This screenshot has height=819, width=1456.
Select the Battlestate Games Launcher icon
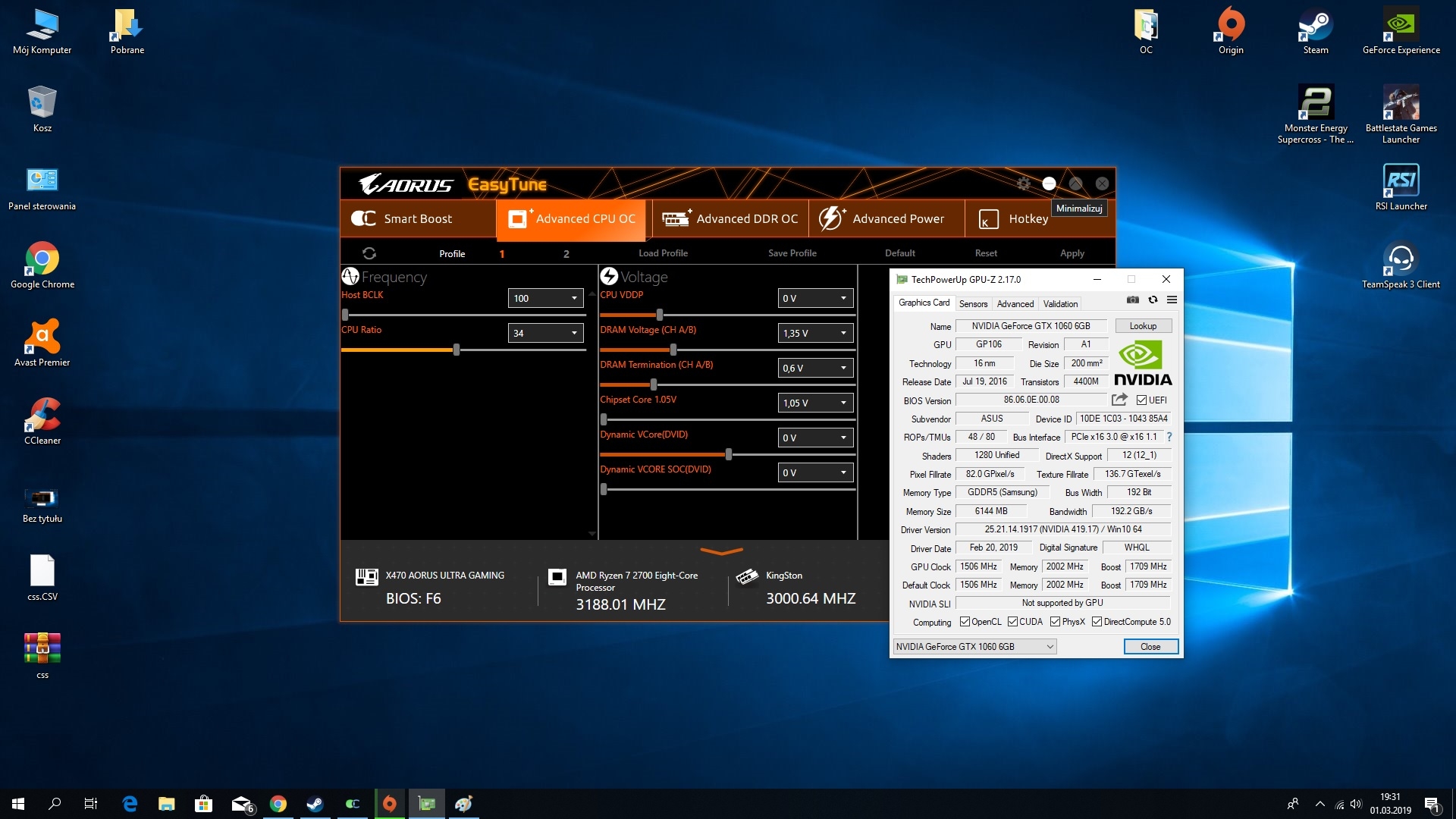point(1401,115)
